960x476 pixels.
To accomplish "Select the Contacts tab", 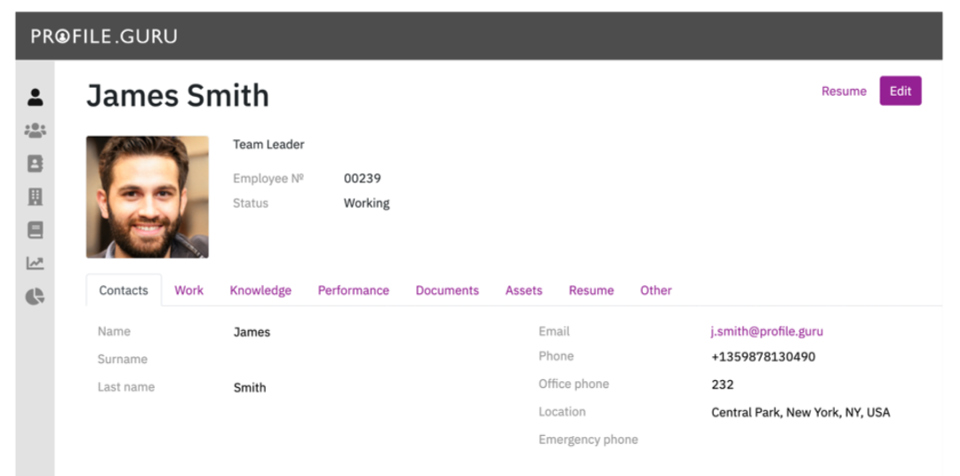I will tap(124, 290).
